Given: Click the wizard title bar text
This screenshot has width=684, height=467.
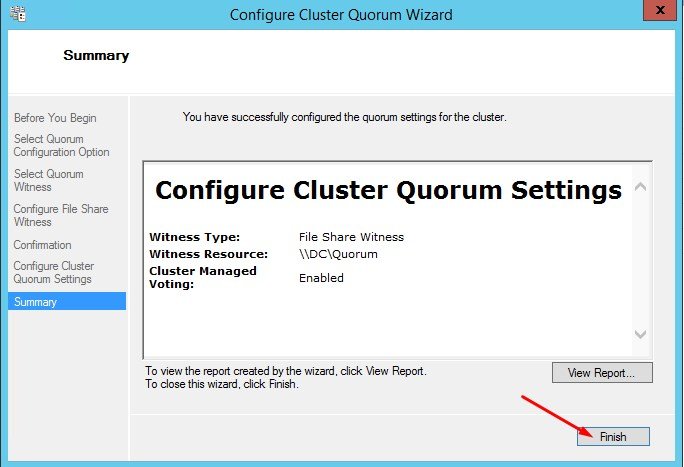Looking at the screenshot, I should (x=341, y=15).
